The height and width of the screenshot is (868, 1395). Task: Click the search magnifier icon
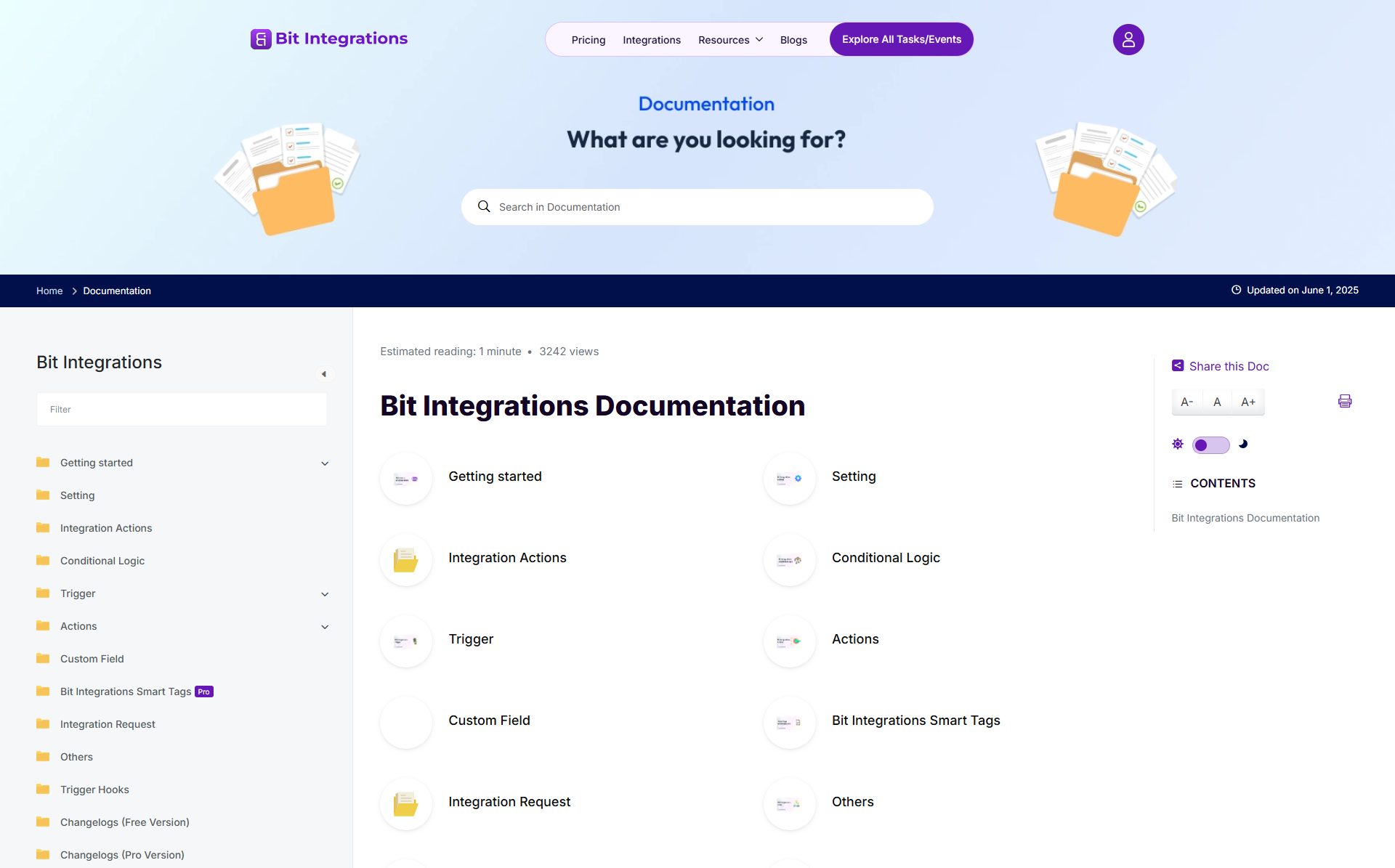pos(484,206)
